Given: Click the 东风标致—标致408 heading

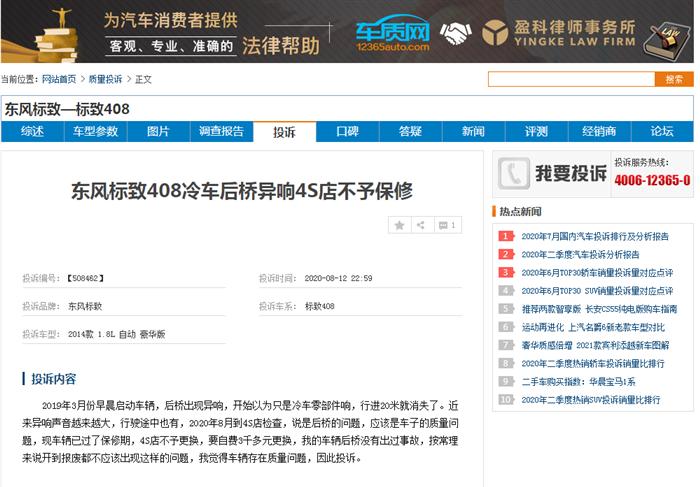Looking at the screenshot, I should point(67,109).
